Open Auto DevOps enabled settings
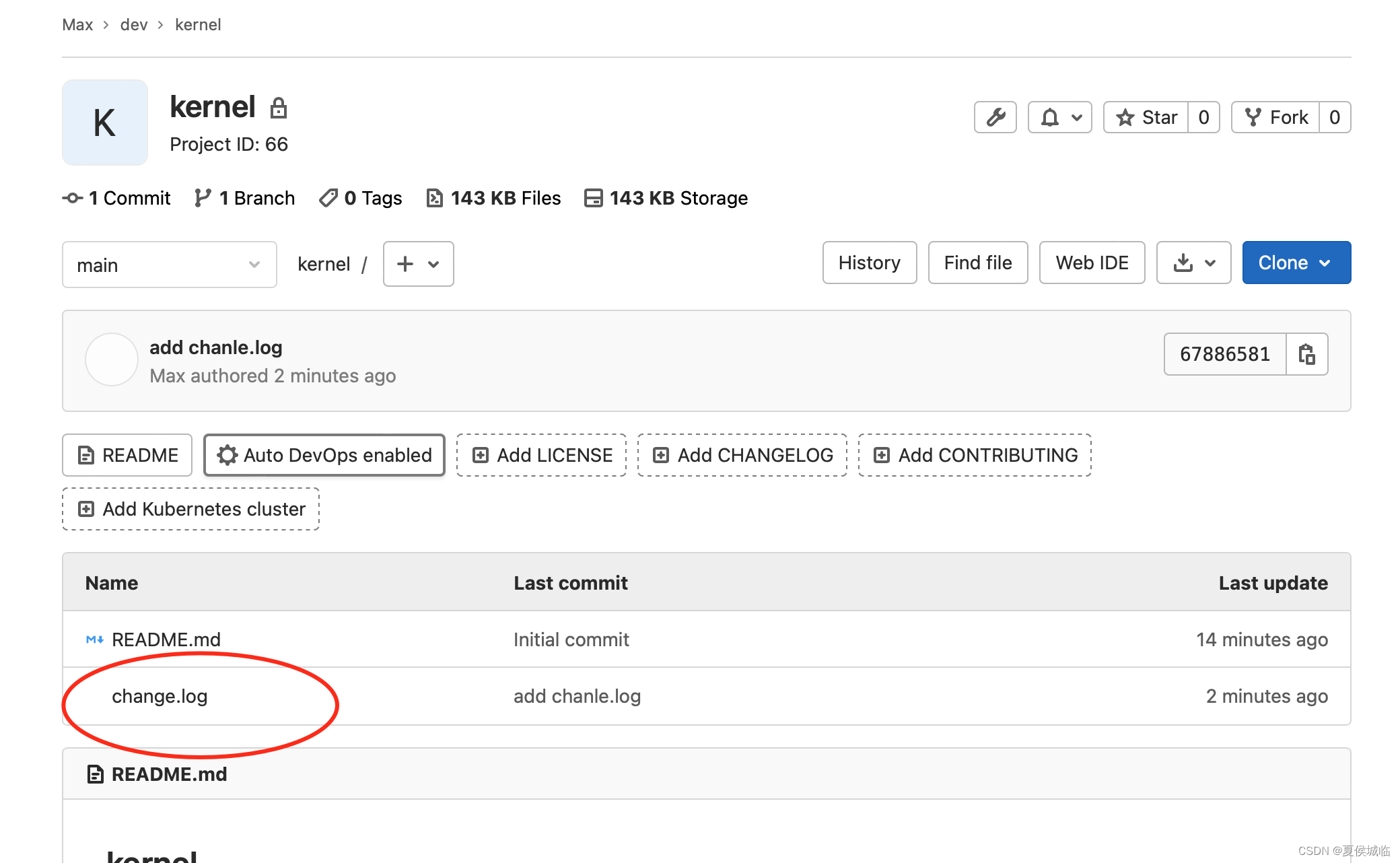 pyautogui.click(x=324, y=455)
